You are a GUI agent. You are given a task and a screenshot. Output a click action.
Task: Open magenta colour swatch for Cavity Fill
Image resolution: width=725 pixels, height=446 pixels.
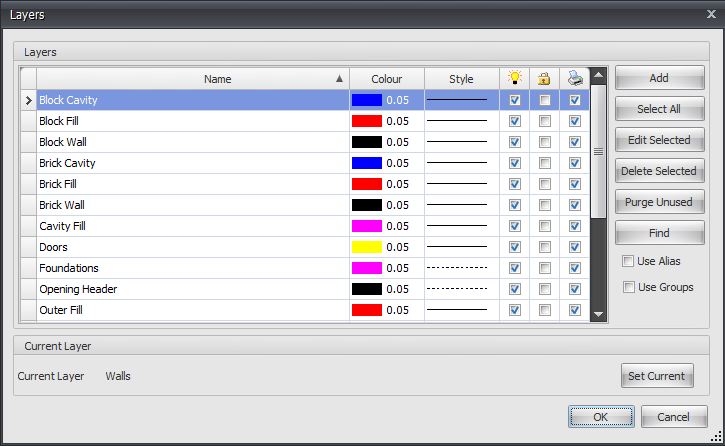pos(367,226)
